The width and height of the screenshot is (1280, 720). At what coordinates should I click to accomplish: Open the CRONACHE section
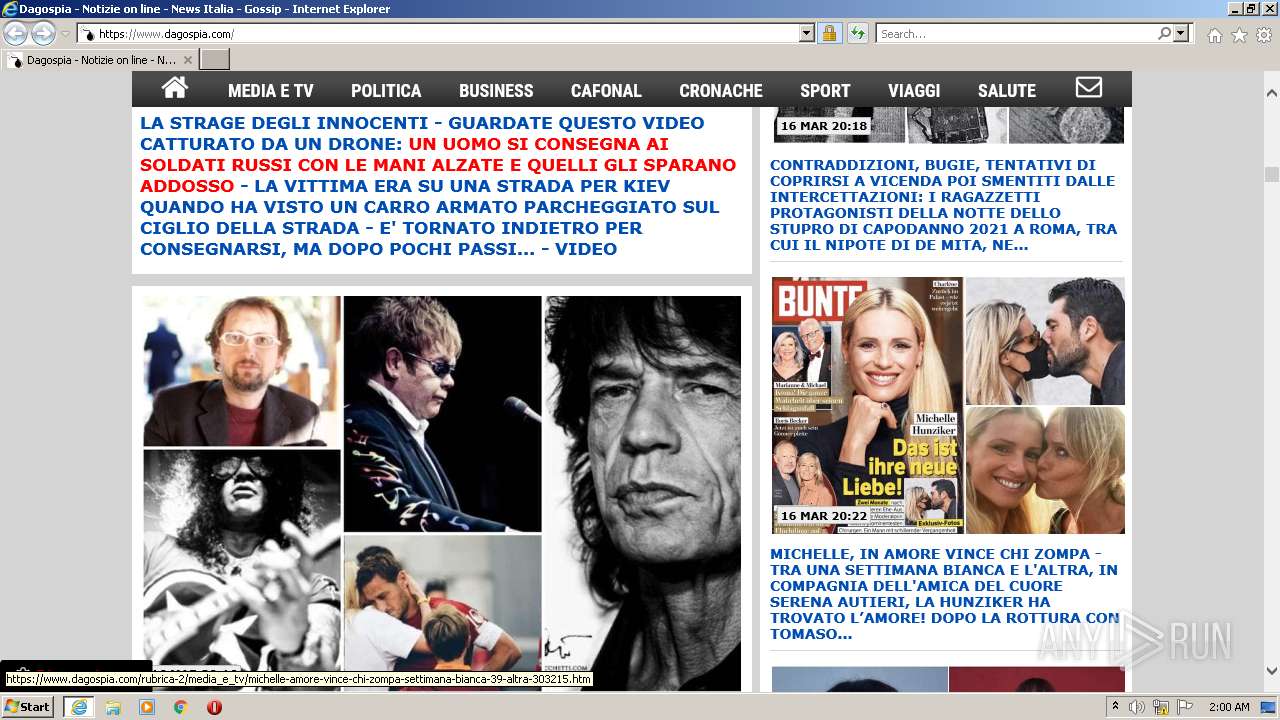coord(721,91)
